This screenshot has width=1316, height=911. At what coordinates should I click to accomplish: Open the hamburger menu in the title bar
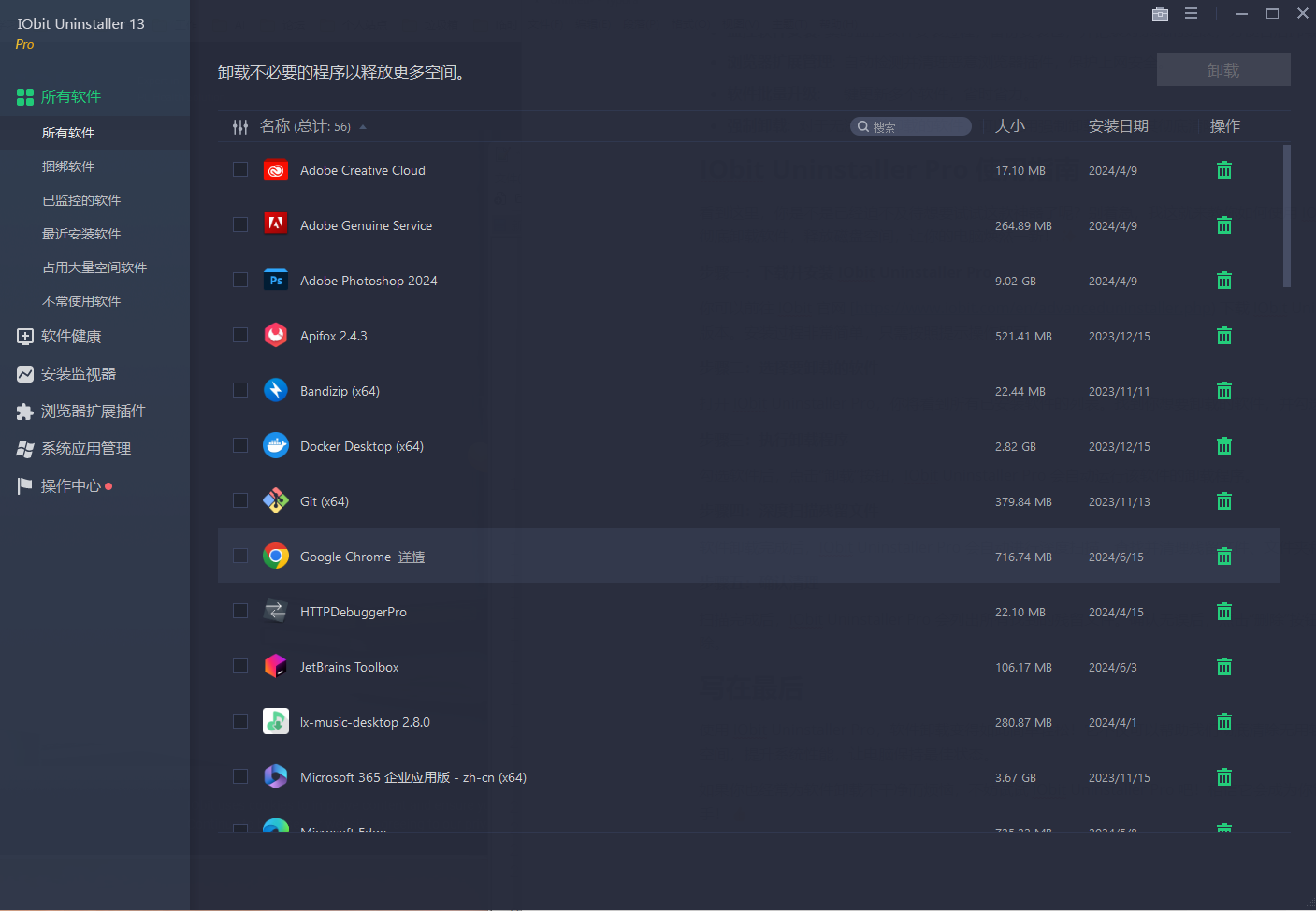click(x=1191, y=13)
